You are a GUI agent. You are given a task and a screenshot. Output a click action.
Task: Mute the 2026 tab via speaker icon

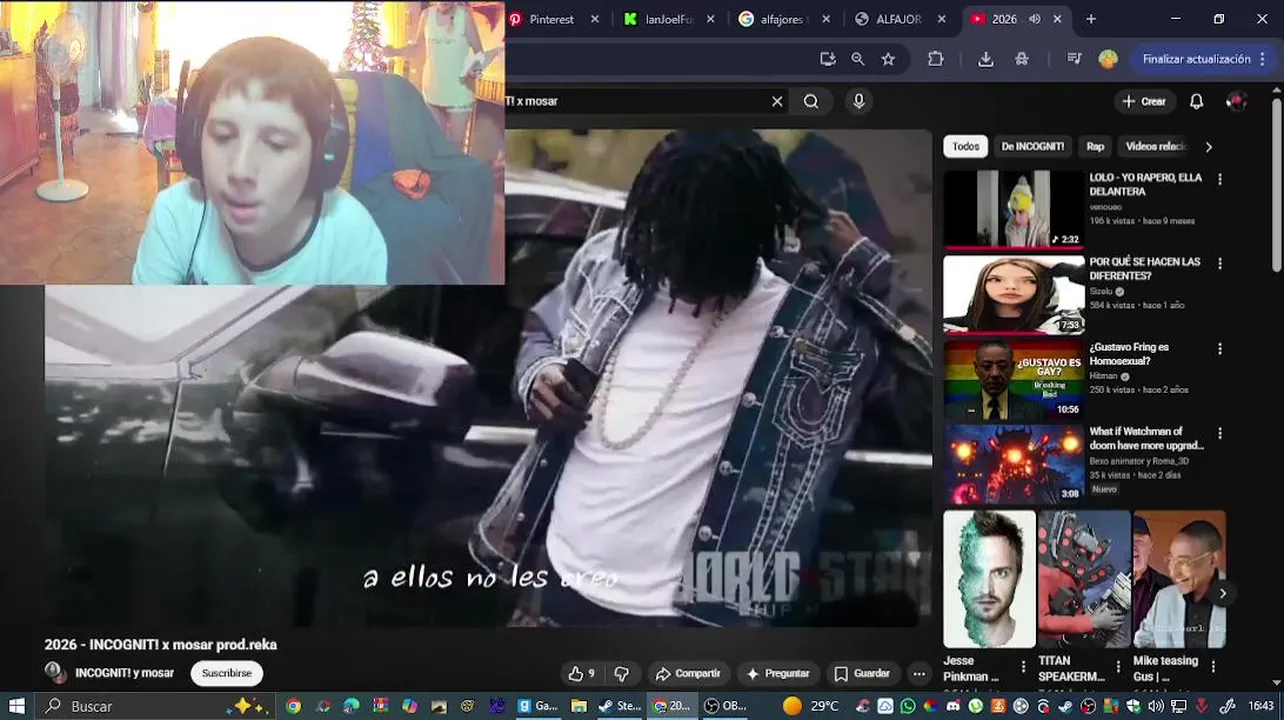point(1034,19)
